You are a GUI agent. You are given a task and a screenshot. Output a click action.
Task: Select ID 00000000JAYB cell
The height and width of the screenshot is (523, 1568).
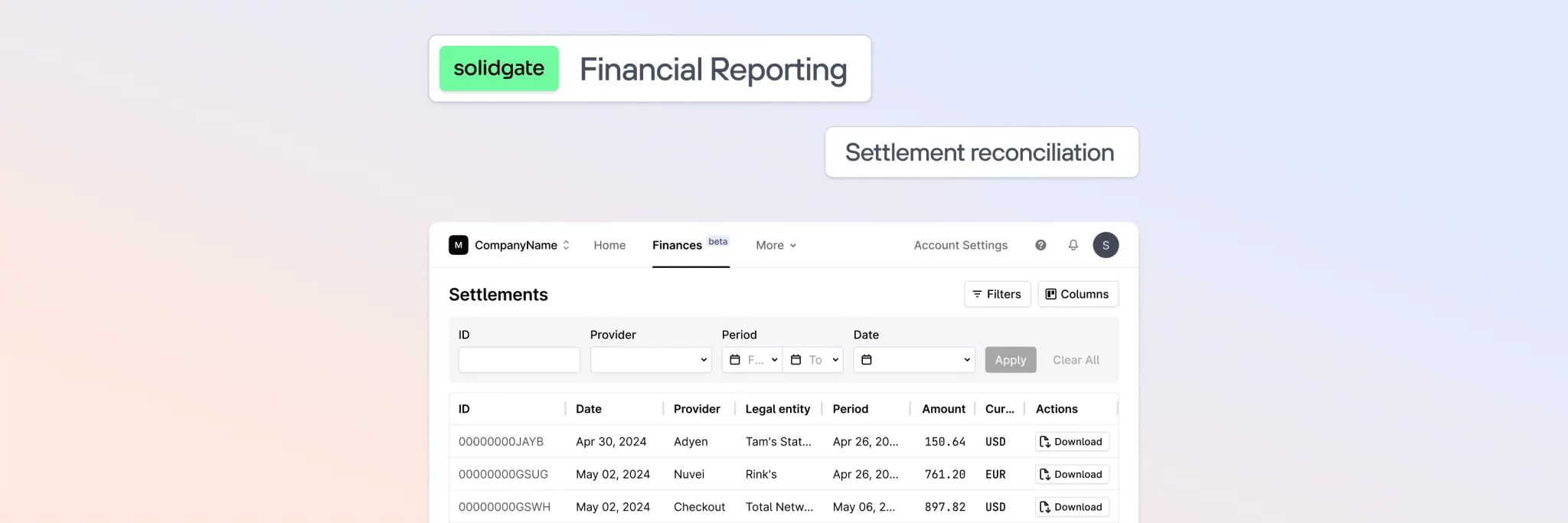(x=501, y=442)
